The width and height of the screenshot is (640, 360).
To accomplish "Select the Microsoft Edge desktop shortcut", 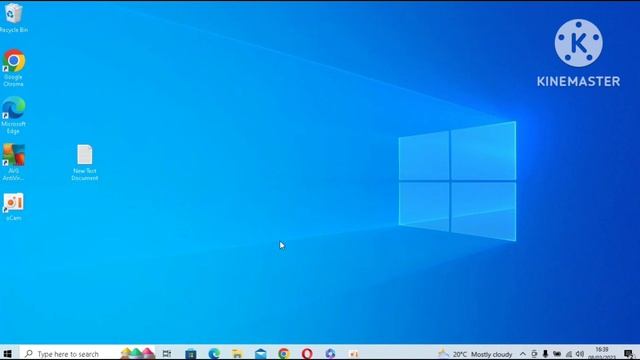I will click(x=13, y=115).
